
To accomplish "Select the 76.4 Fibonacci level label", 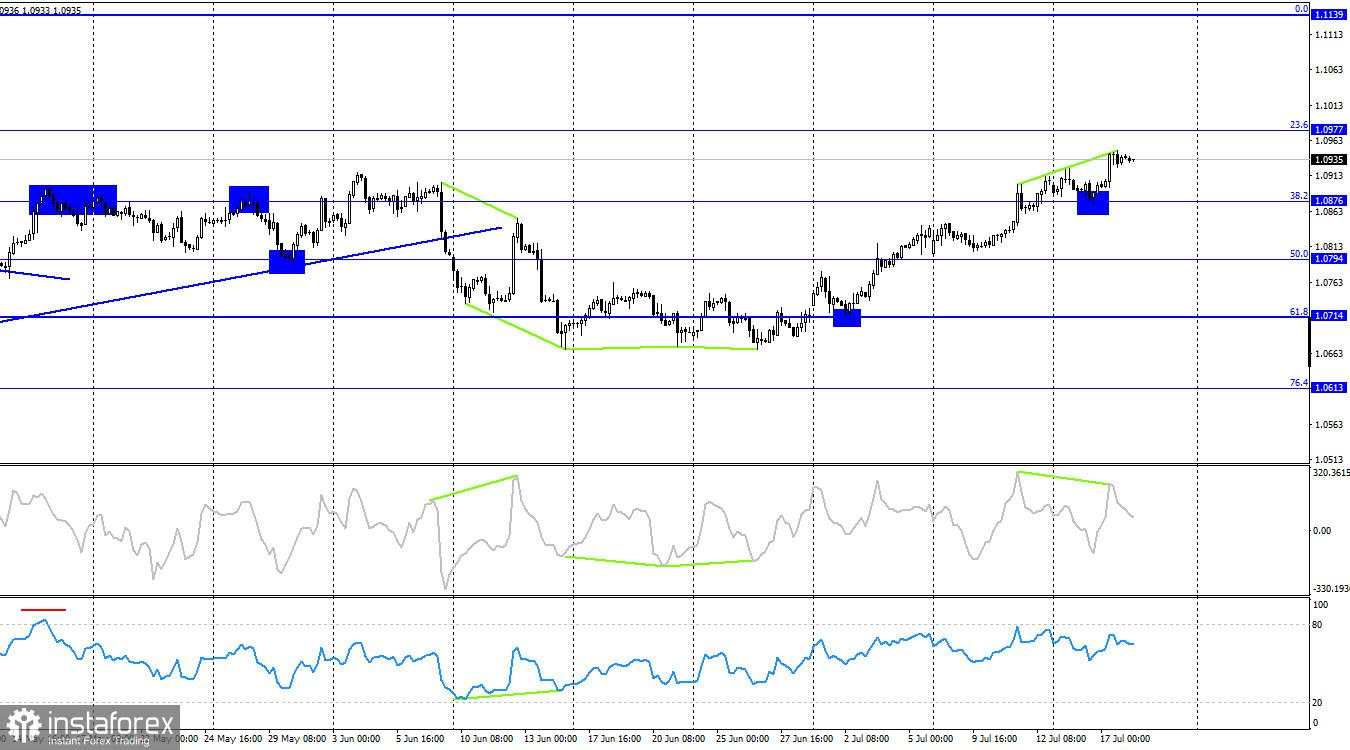I will click(x=1299, y=383).
